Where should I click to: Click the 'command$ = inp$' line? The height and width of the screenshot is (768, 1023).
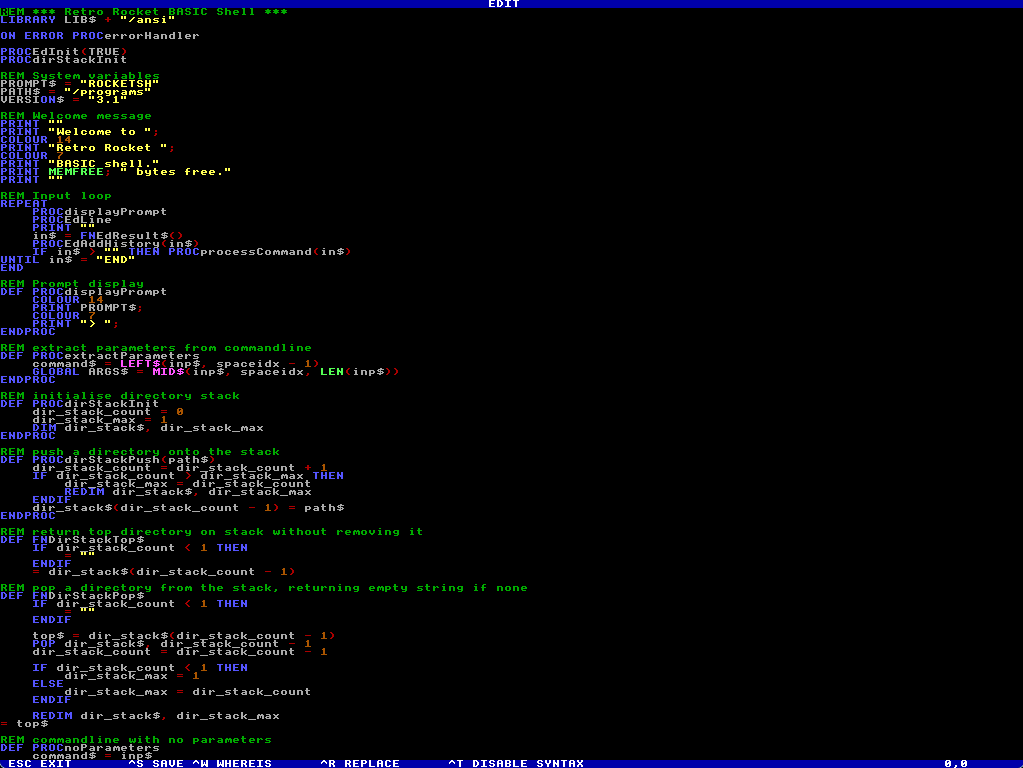click(92, 756)
